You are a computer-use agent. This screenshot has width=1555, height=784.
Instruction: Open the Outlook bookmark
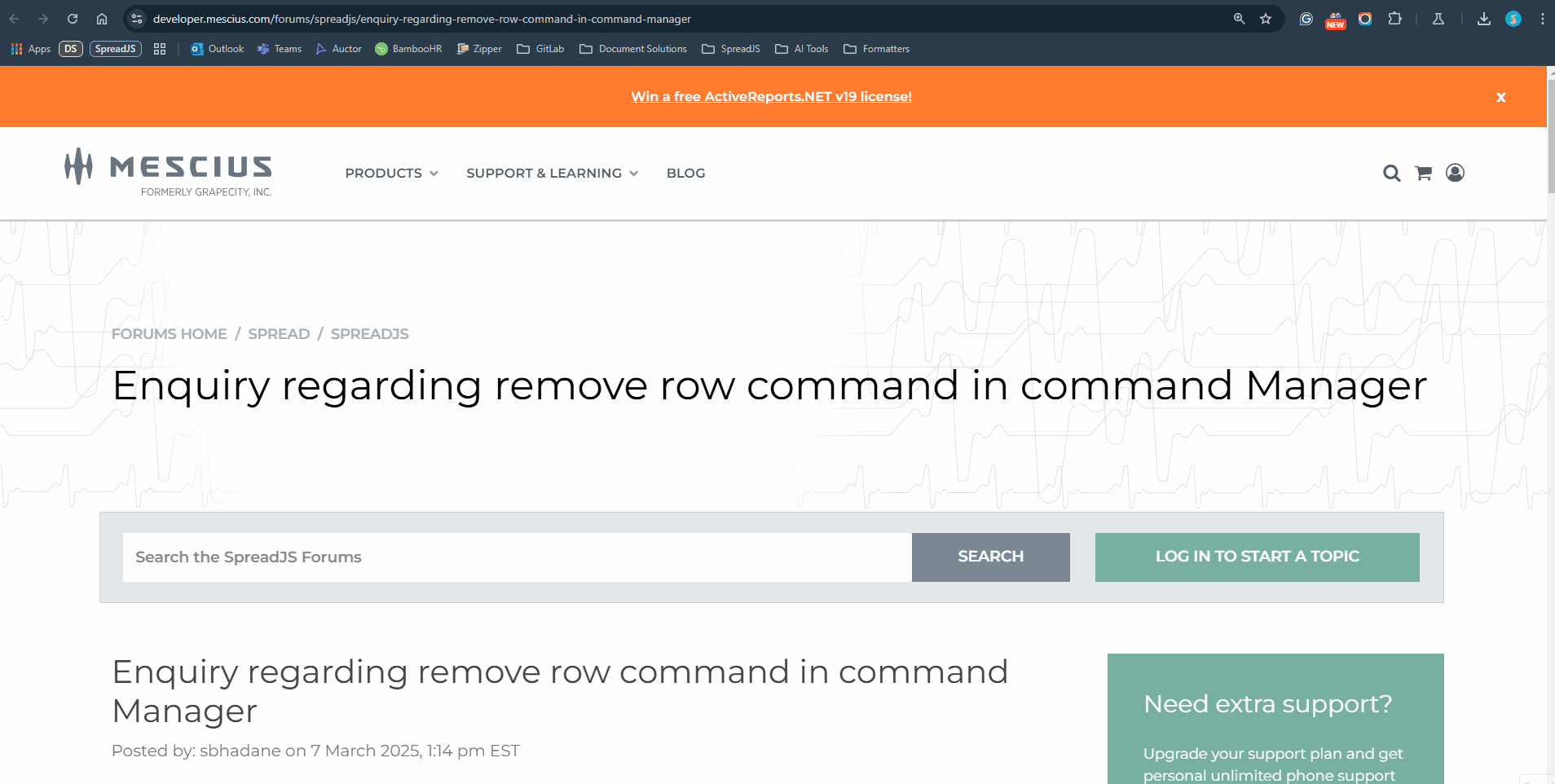tap(217, 49)
